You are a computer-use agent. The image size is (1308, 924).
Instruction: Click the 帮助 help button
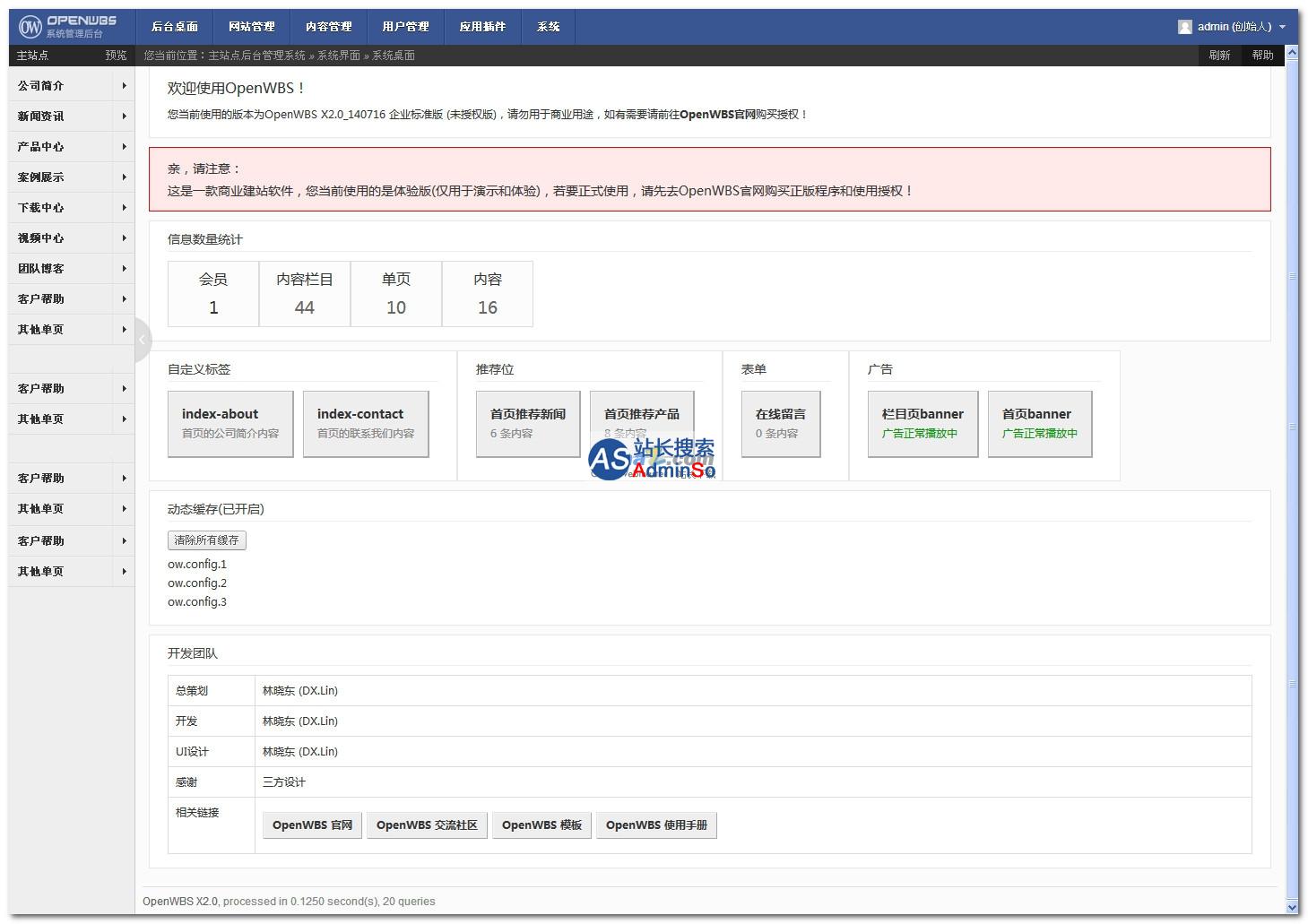click(1263, 56)
